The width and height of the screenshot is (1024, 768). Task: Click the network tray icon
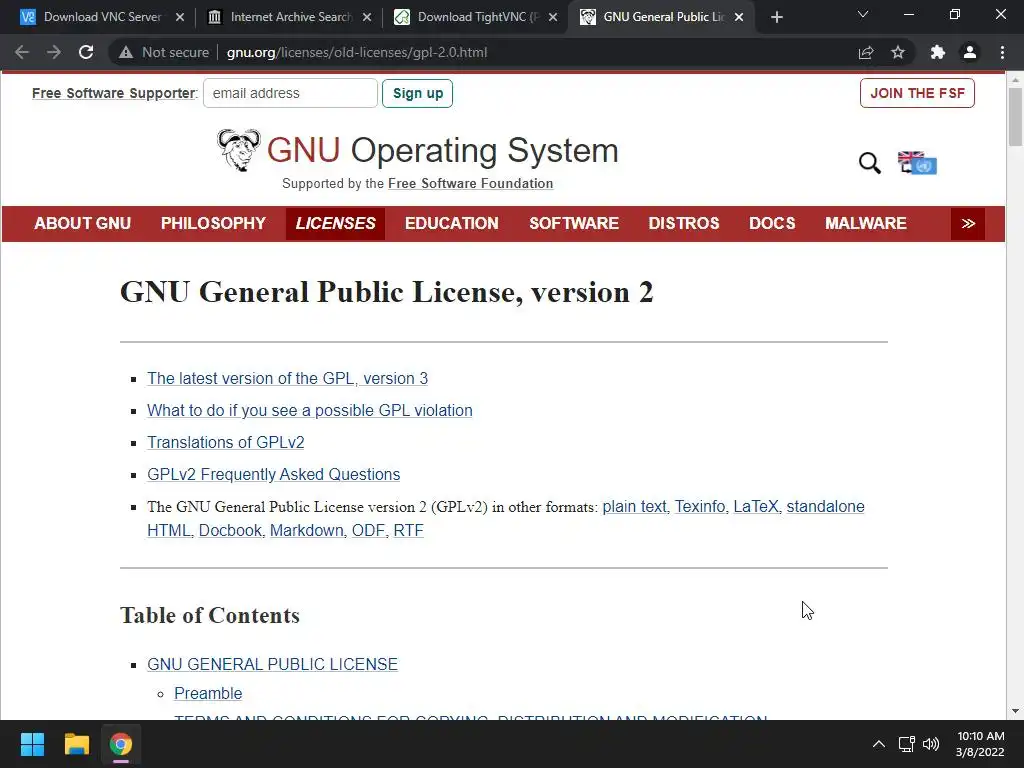click(906, 744)
